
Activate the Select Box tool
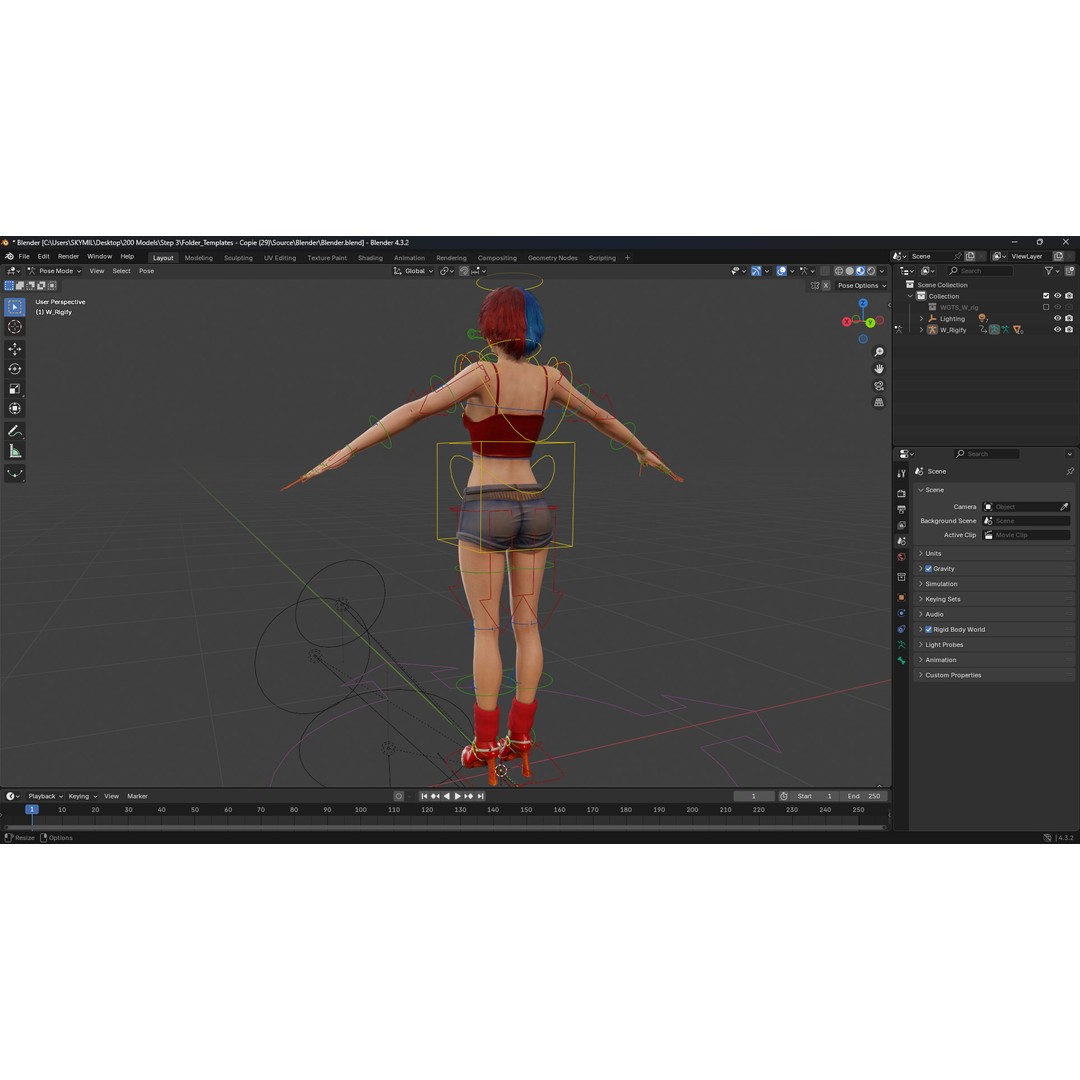(x=14, y=307)
